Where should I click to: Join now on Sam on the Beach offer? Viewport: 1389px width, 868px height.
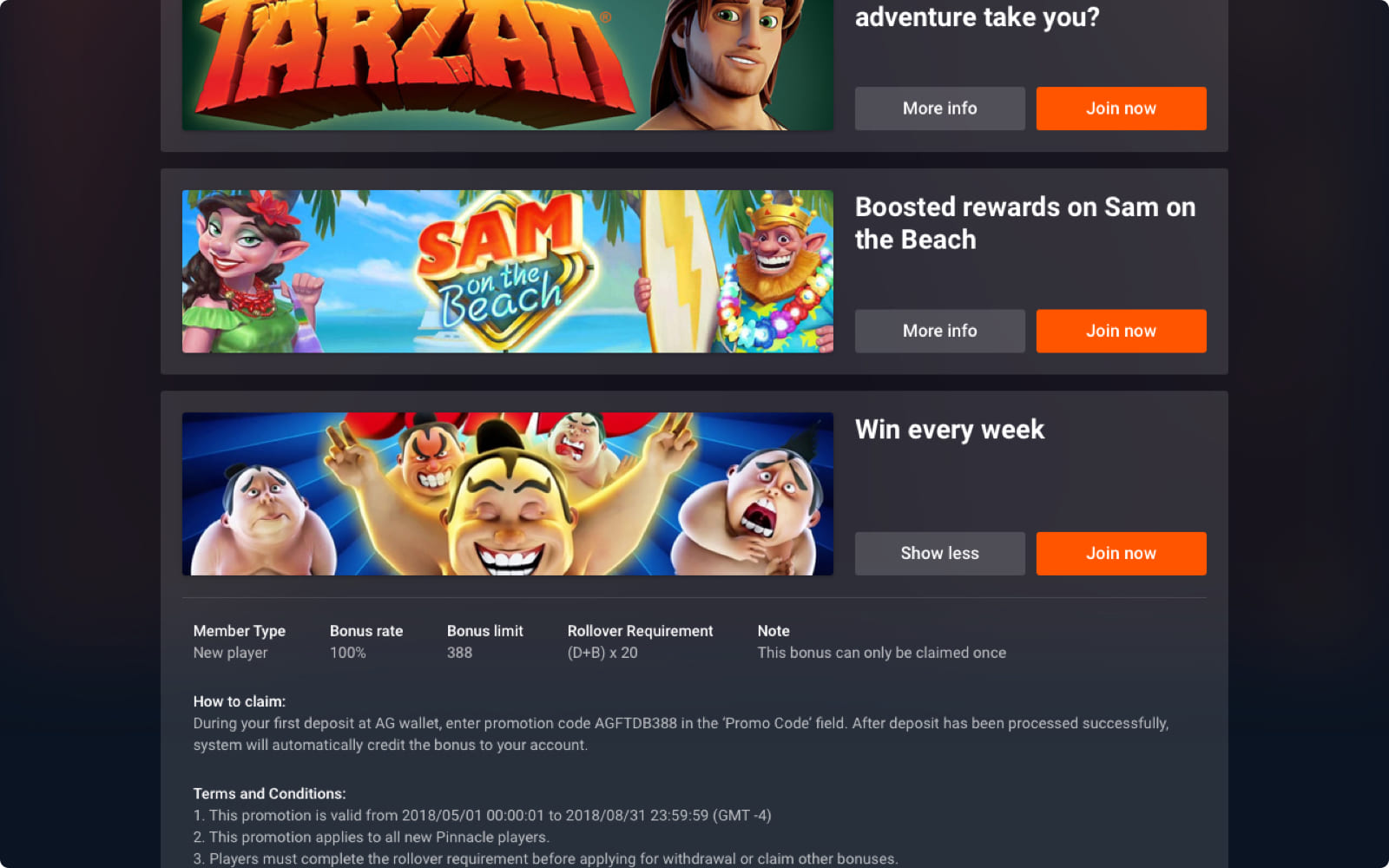1121,331
